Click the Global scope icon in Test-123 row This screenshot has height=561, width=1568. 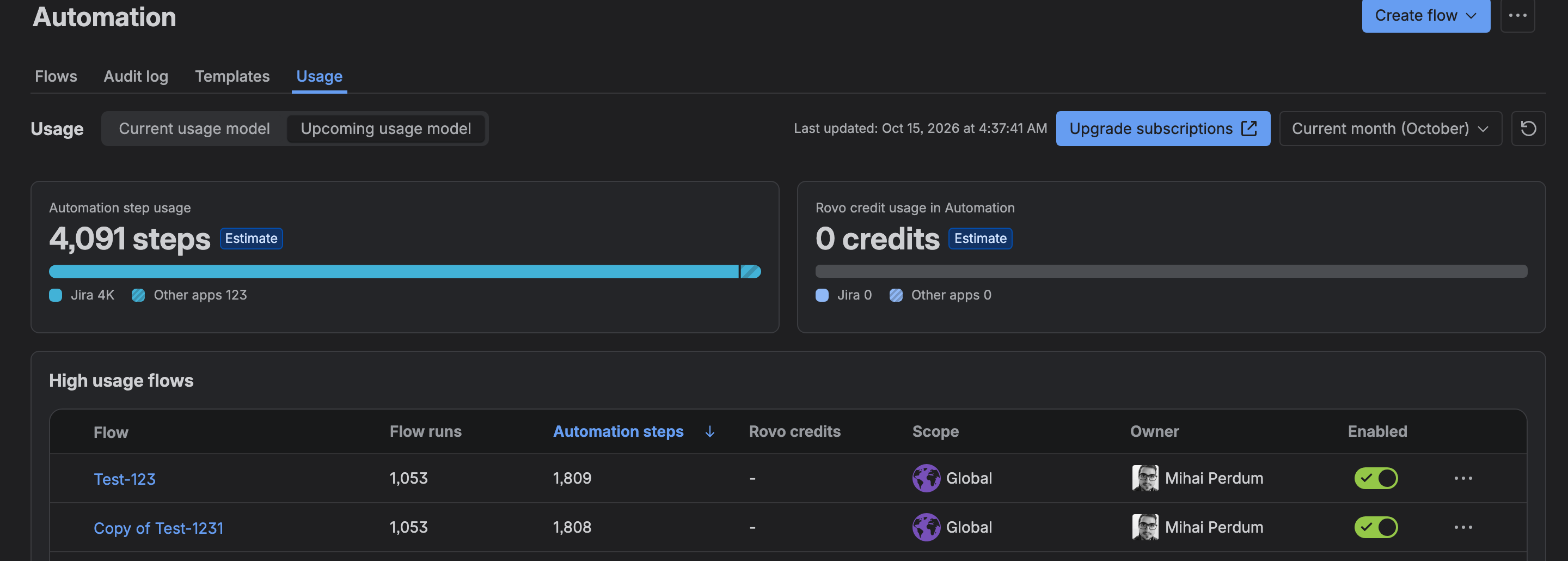[x=926, y=478]
